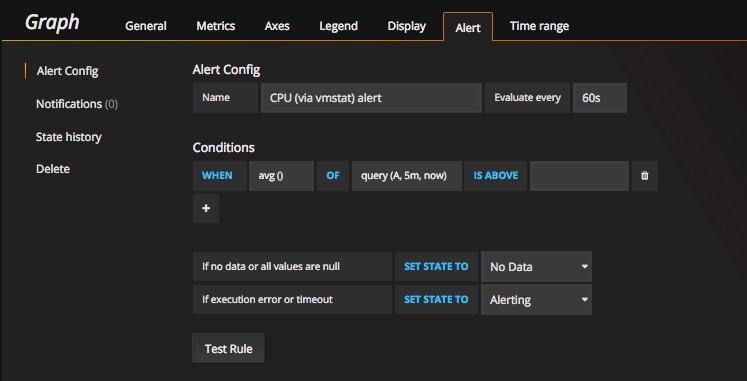Screen dimensions: 747x381
Task: Select Delete in the left sidebar
Action: [53, 169]
